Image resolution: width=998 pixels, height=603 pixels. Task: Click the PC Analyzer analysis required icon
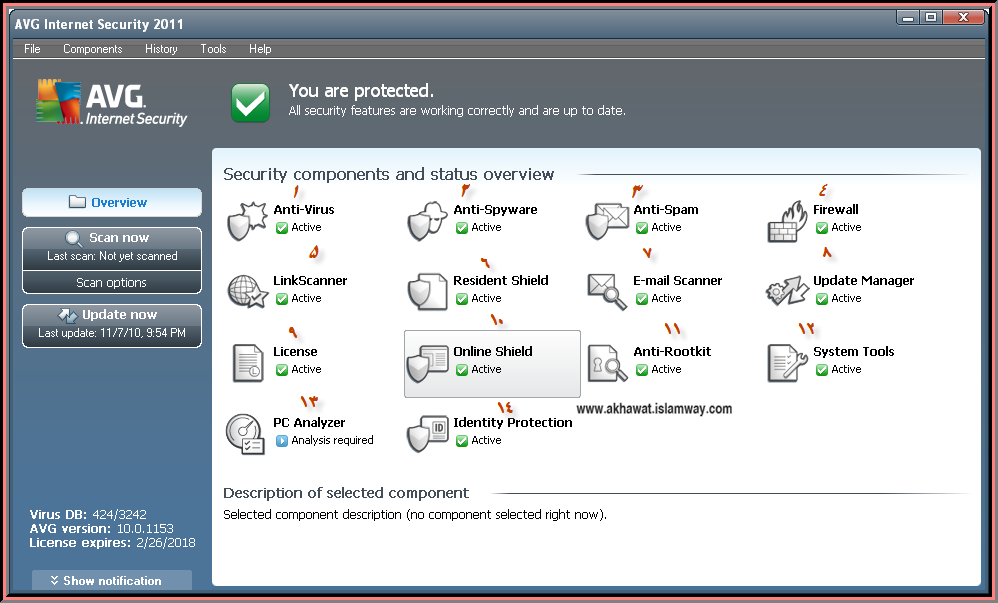(x=281, y=441)
